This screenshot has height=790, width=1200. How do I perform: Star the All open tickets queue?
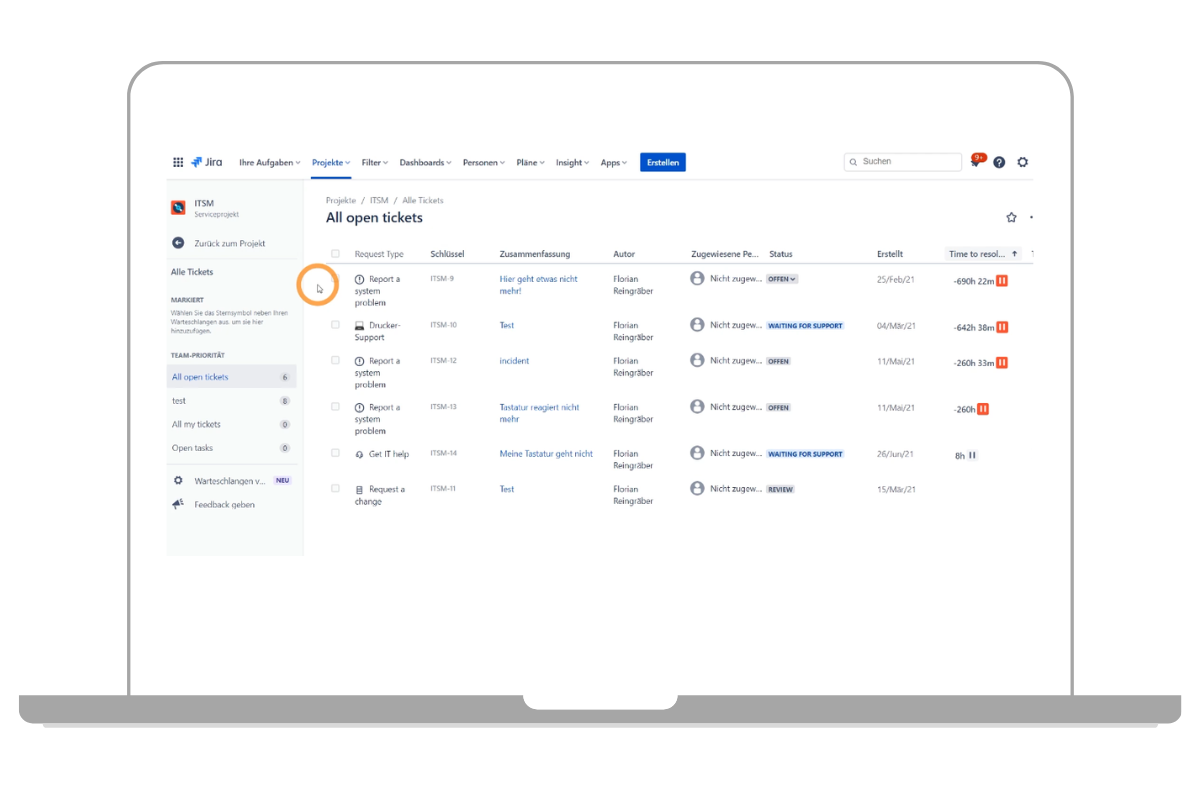(x=1011, y=218)
